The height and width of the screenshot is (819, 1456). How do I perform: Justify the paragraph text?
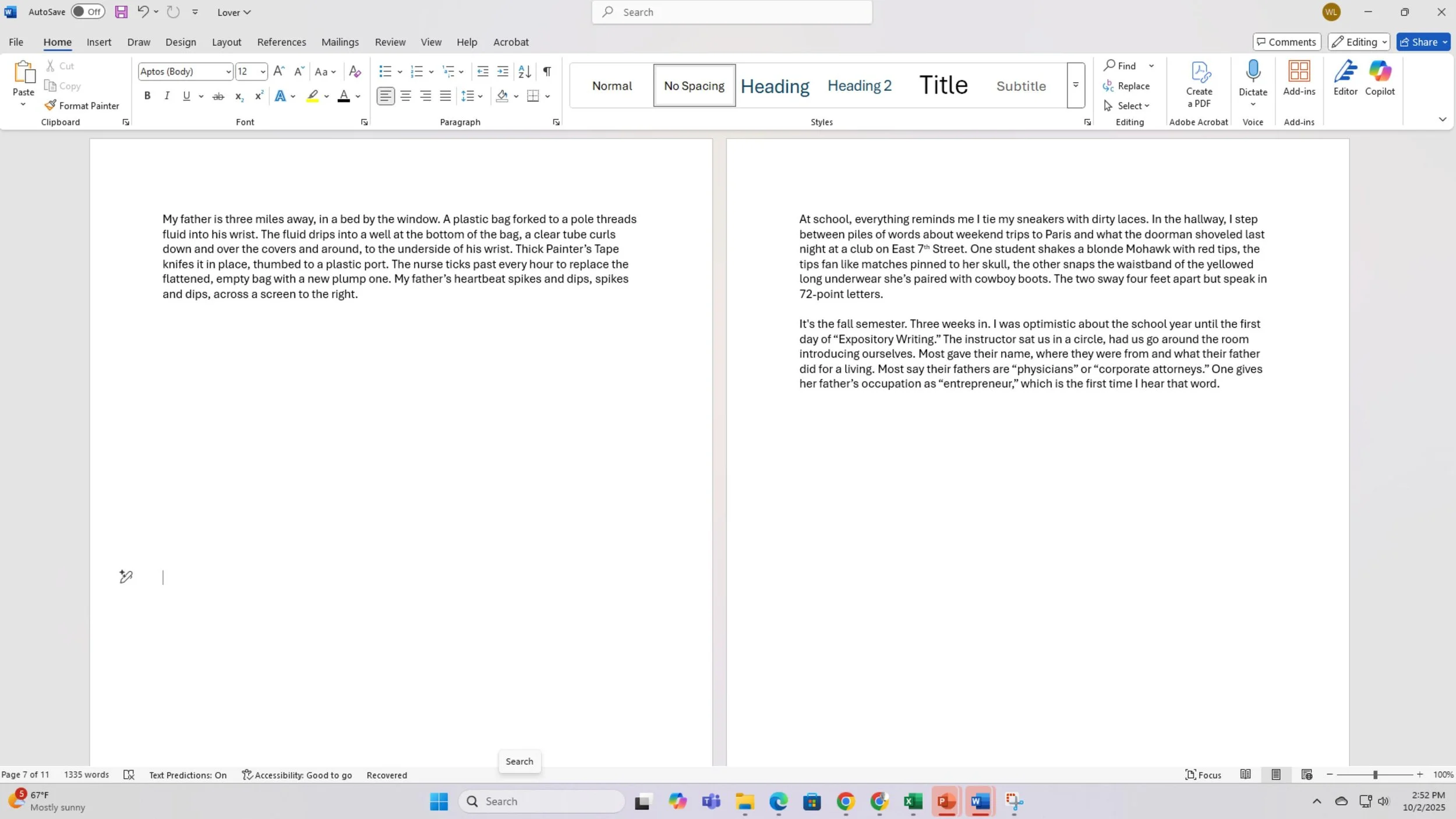point(446,96)
